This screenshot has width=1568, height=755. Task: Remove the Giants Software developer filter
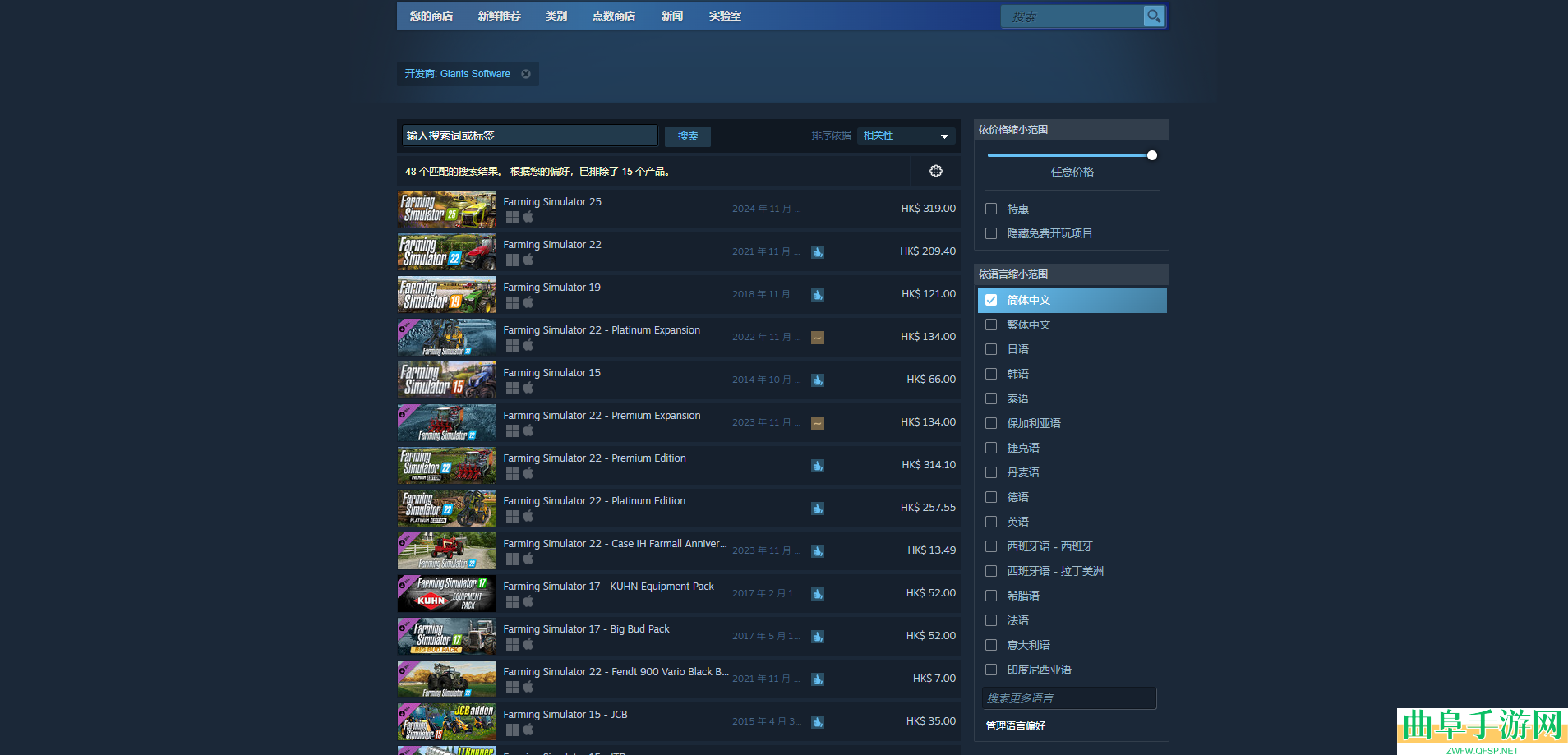526,74
